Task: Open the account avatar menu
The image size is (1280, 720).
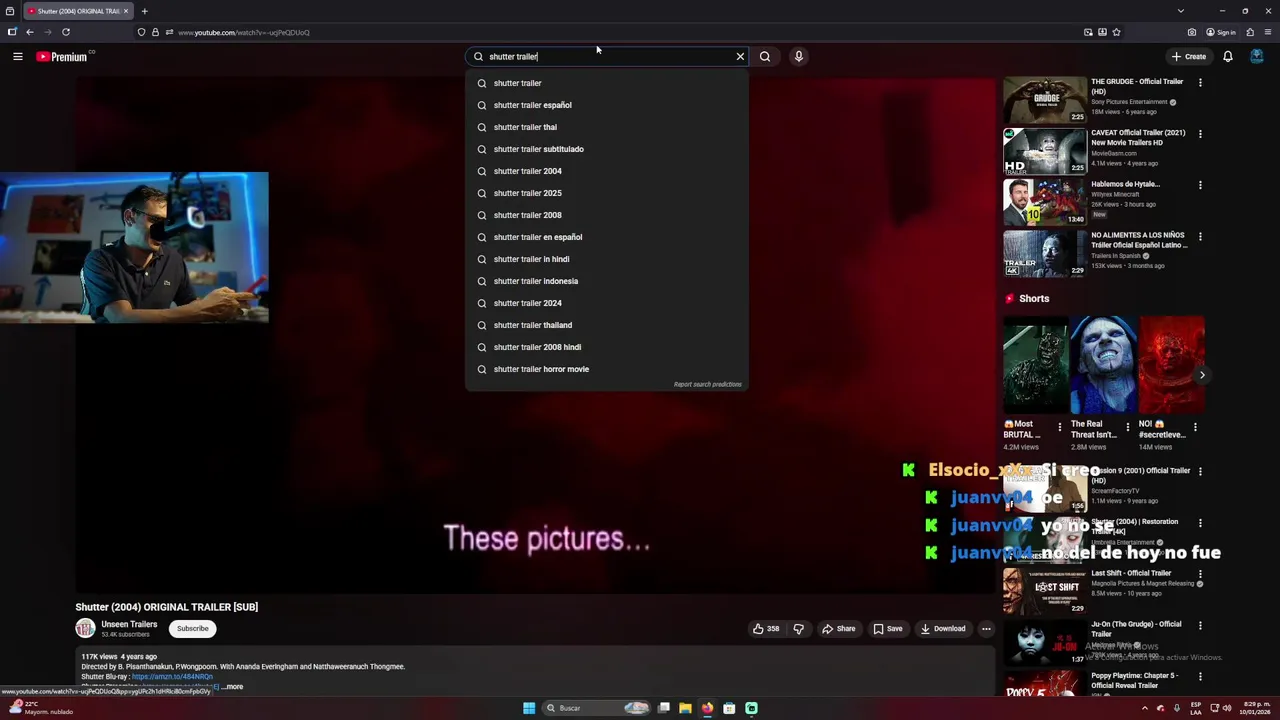Action: pos(1257,57)
